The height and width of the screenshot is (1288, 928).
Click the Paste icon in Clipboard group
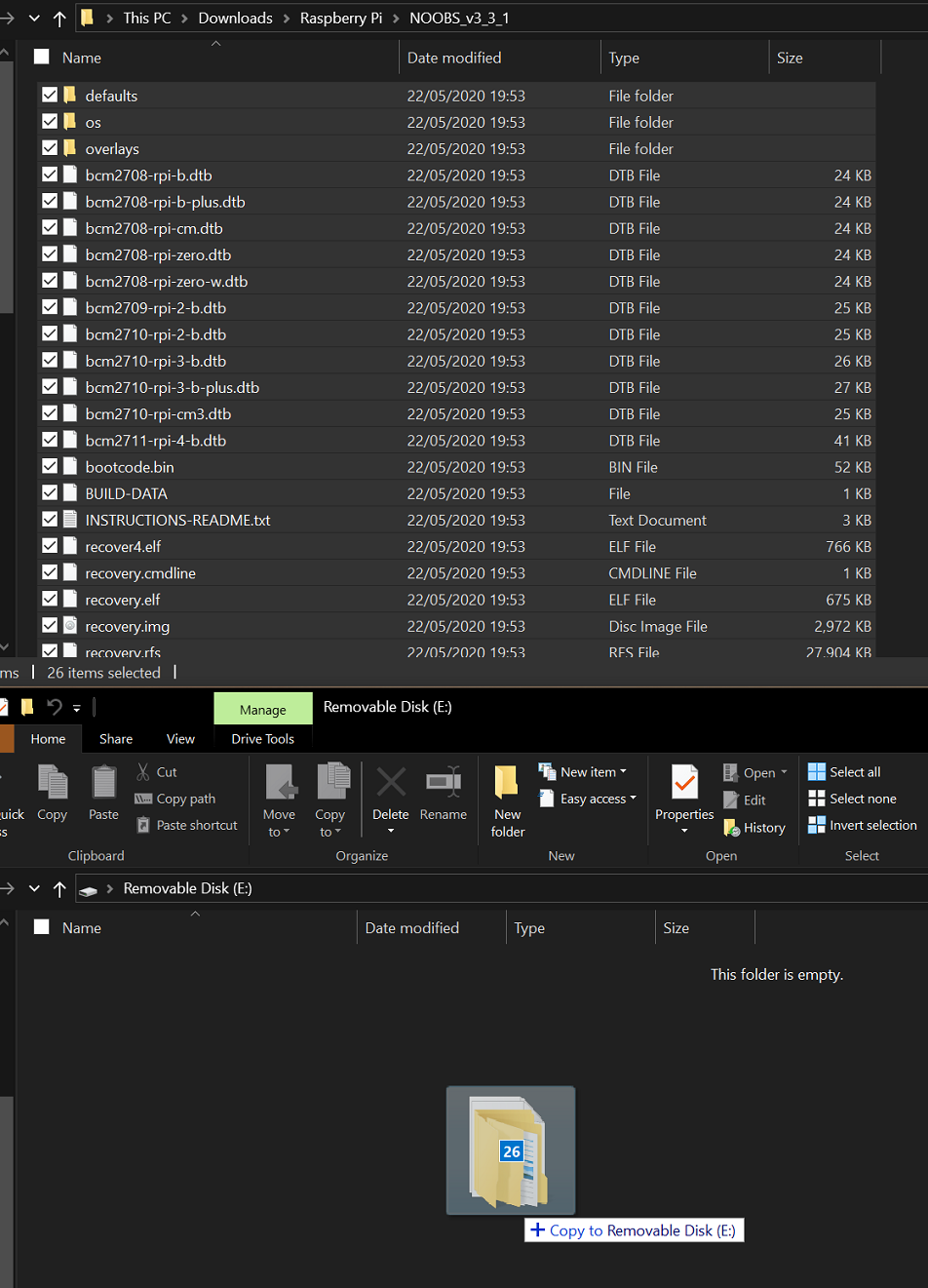[103, 783]
